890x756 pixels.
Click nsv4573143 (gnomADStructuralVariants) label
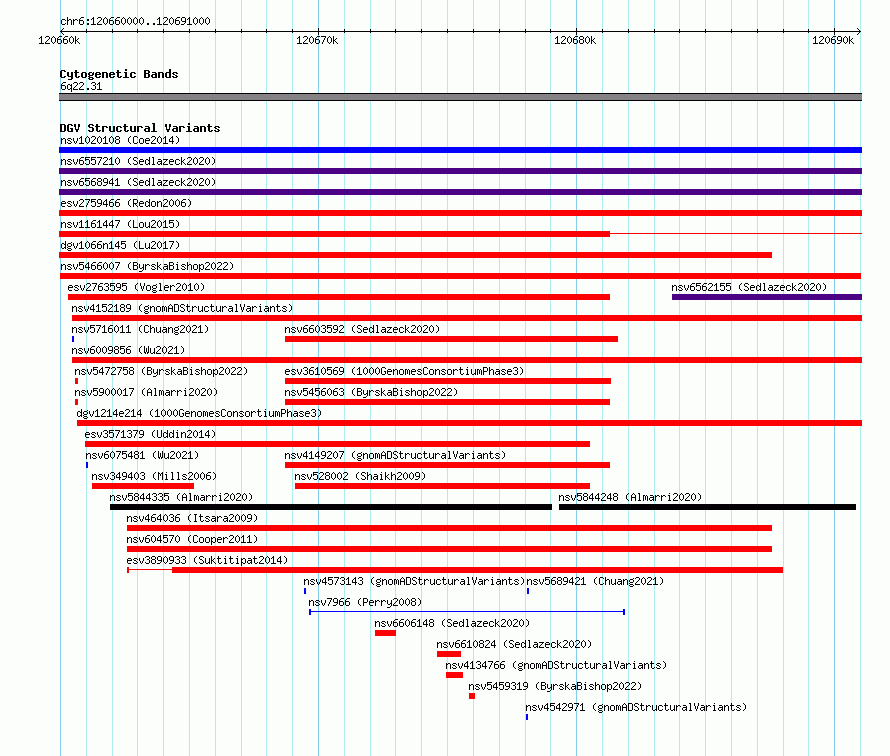pyautogui.click(x=414, y=581)
